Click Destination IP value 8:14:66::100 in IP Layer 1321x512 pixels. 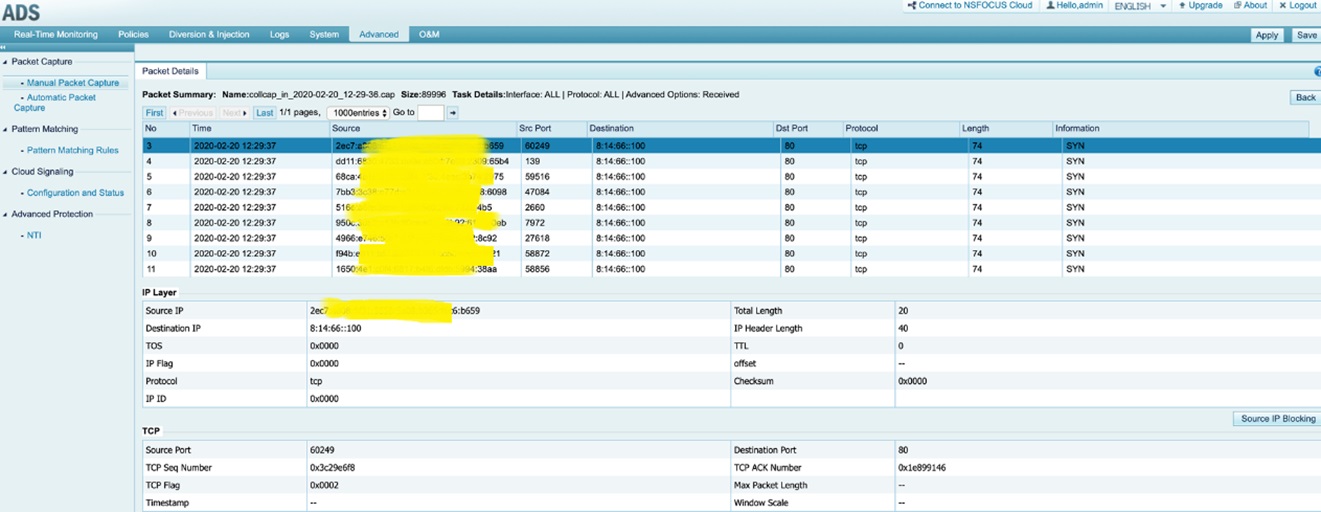pyautogui.click(x=336, y=328)
